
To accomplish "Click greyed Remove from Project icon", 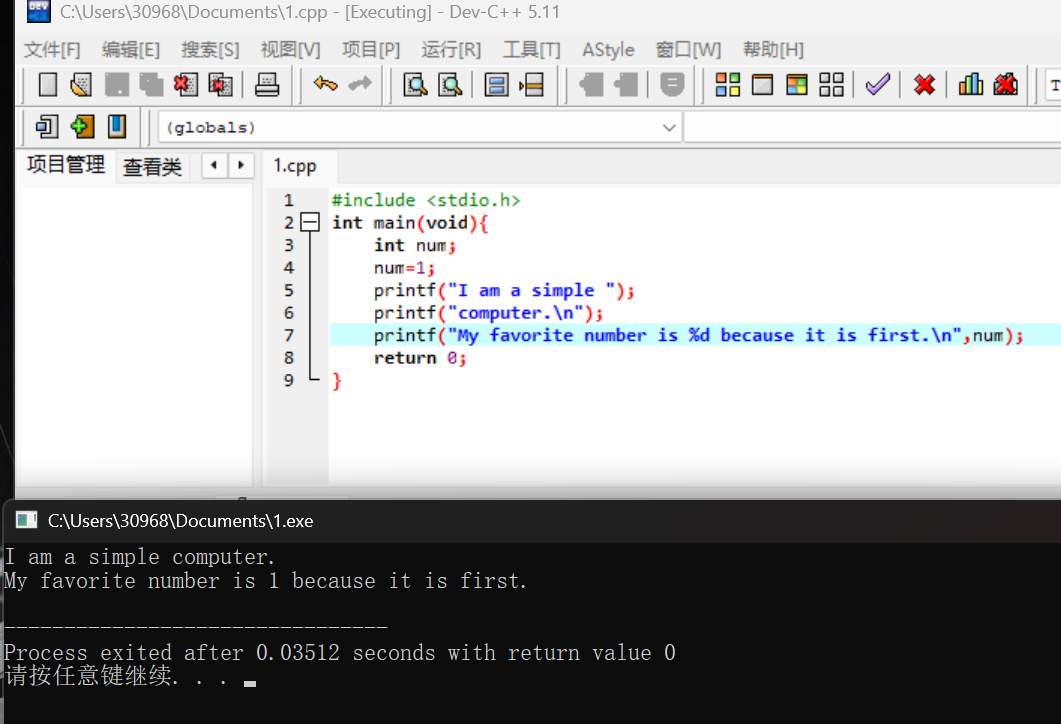I will click(626, 85).
